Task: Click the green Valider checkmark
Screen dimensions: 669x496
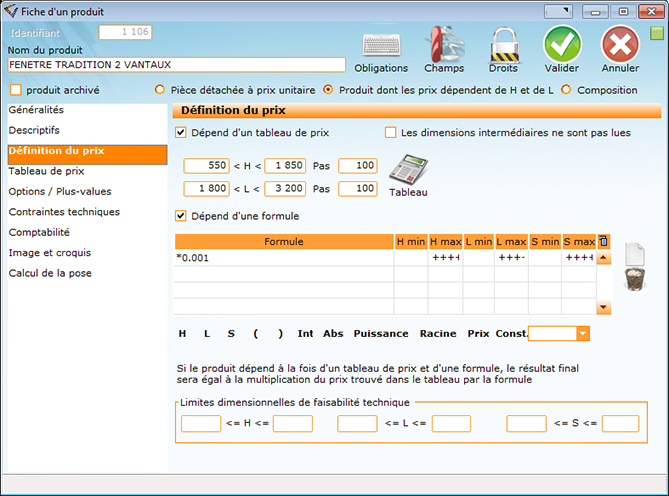Action: tap(562, 44)
